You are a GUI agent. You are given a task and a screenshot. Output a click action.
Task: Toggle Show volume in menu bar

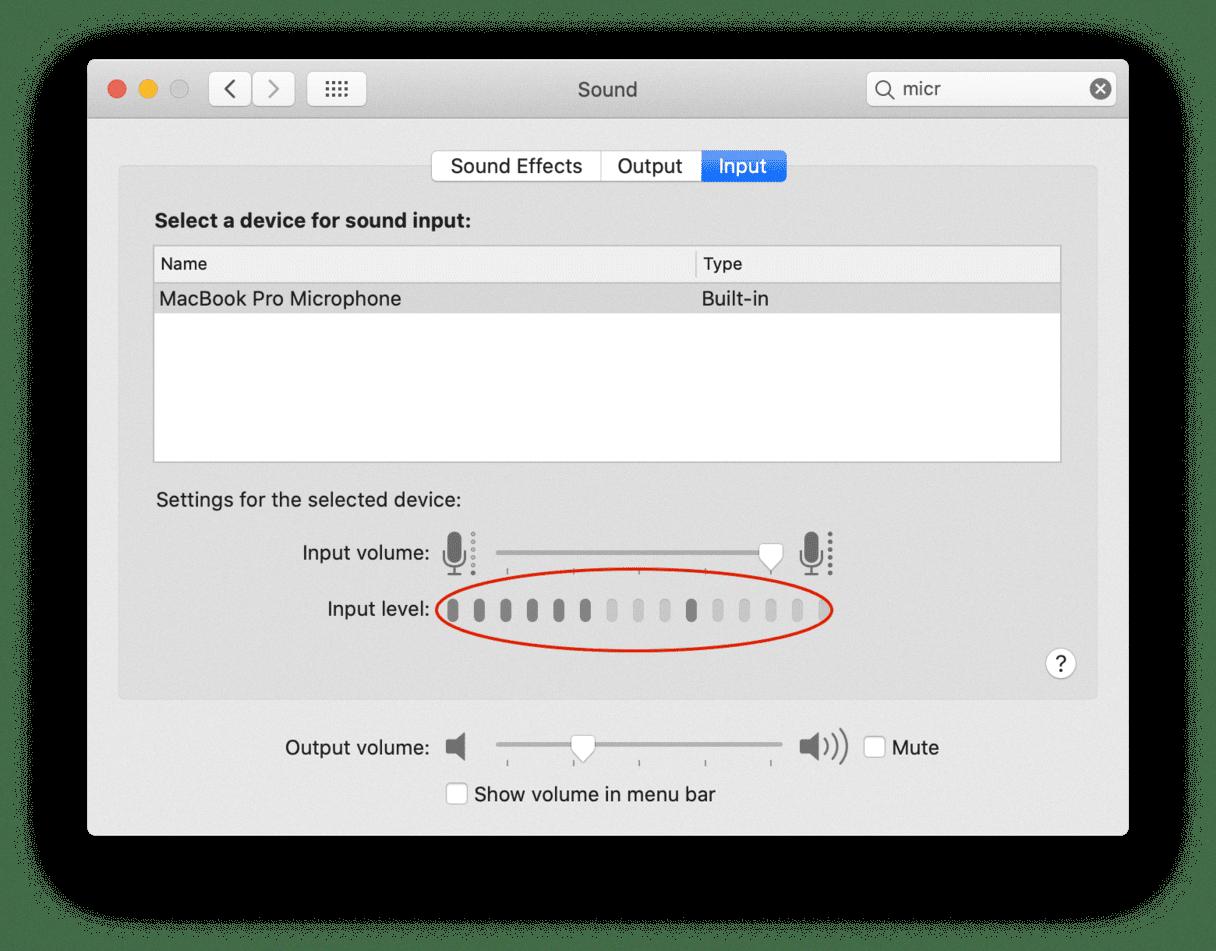[x=456, y=794]
